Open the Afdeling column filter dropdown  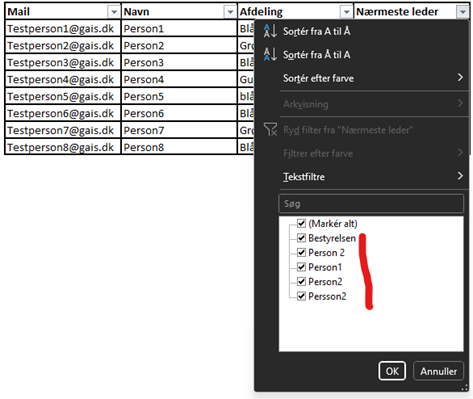click(x=346, y=12)
